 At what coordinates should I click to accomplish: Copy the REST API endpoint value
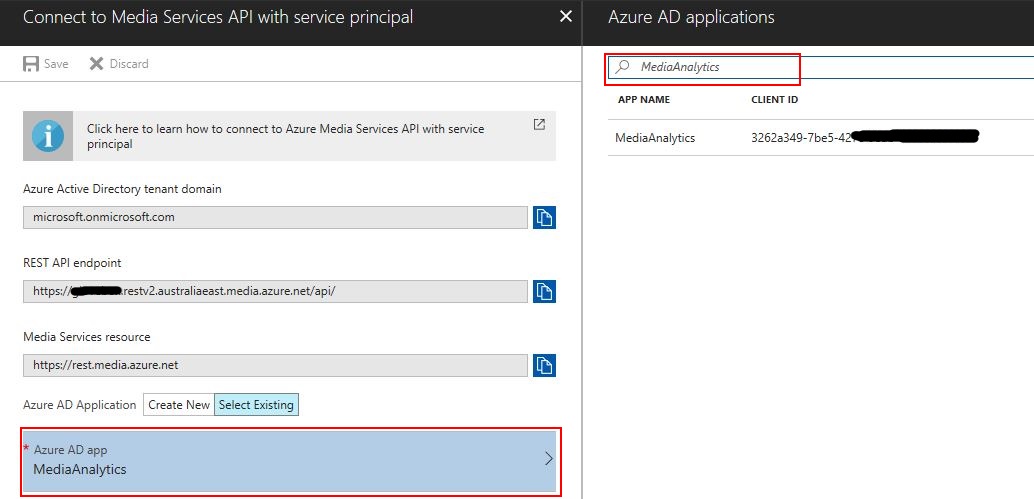(544, 291)
